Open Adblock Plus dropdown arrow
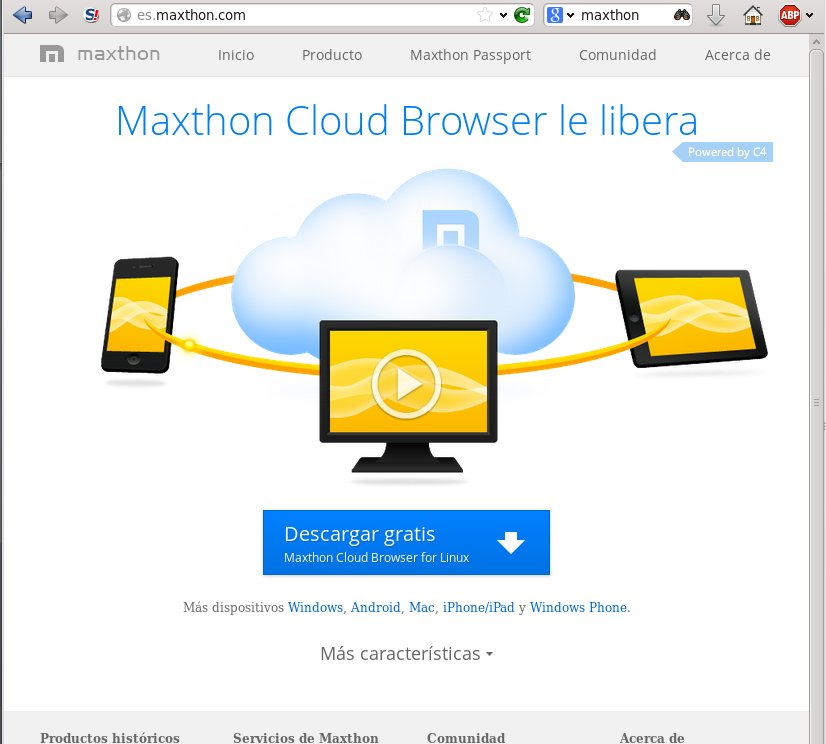Image resolution: width=826 pixels, height=744 pixels. (809, 16)
